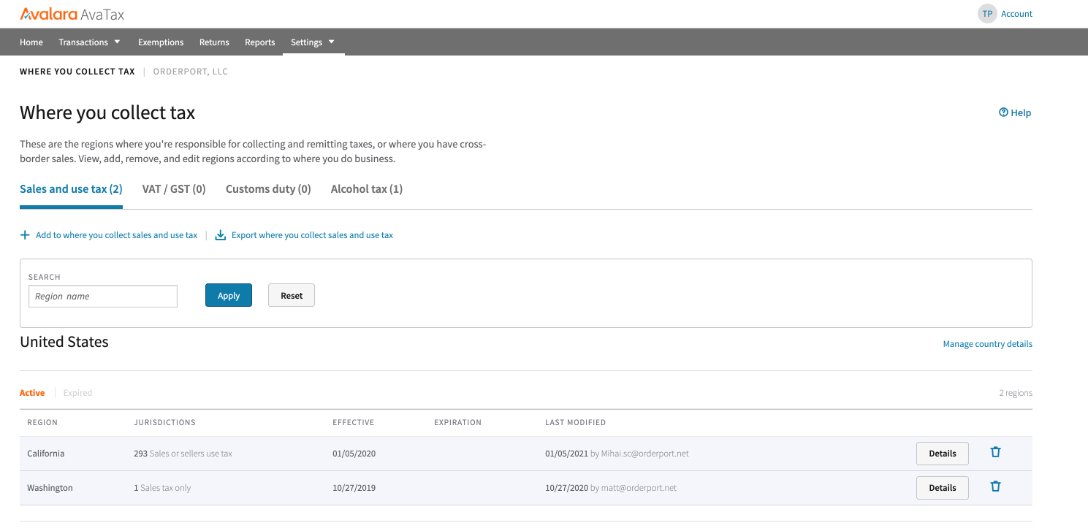Show Expired regions filter
The width and height of the screenshot is (1088, 531).
click(78, 393)
